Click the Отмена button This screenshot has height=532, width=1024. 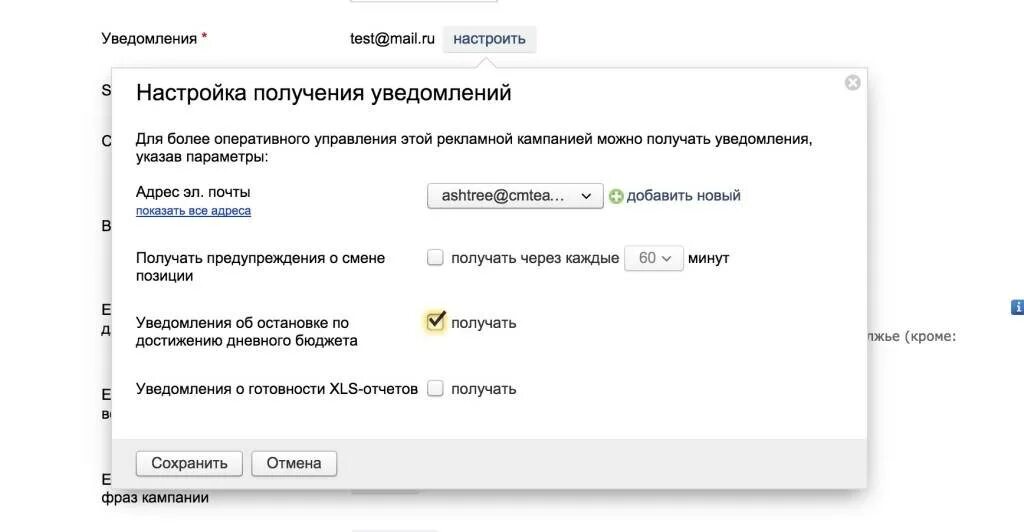click(x=294, y=463)
